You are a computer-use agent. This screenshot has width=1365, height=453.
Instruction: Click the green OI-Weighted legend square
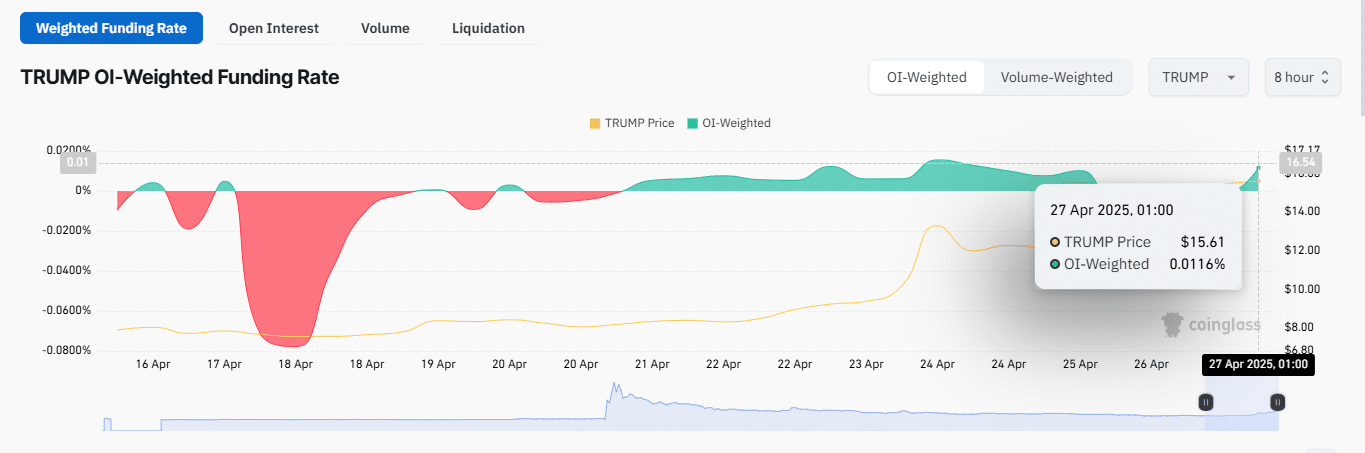coord(694,123)
